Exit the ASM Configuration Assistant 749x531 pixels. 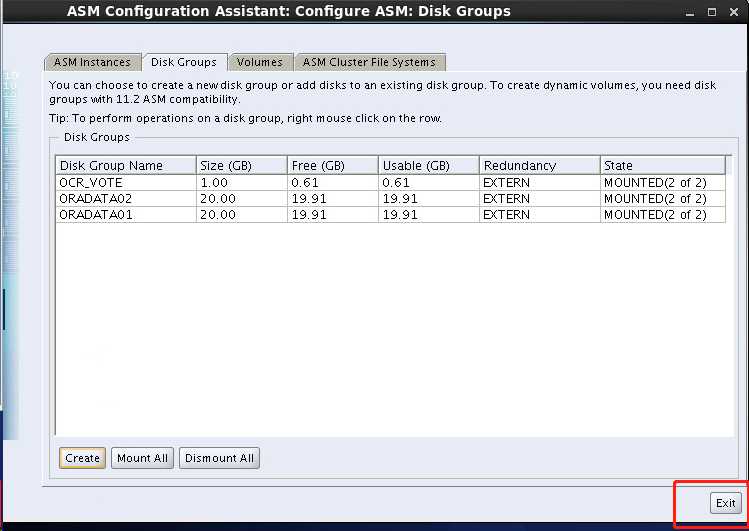click(726, 503)
